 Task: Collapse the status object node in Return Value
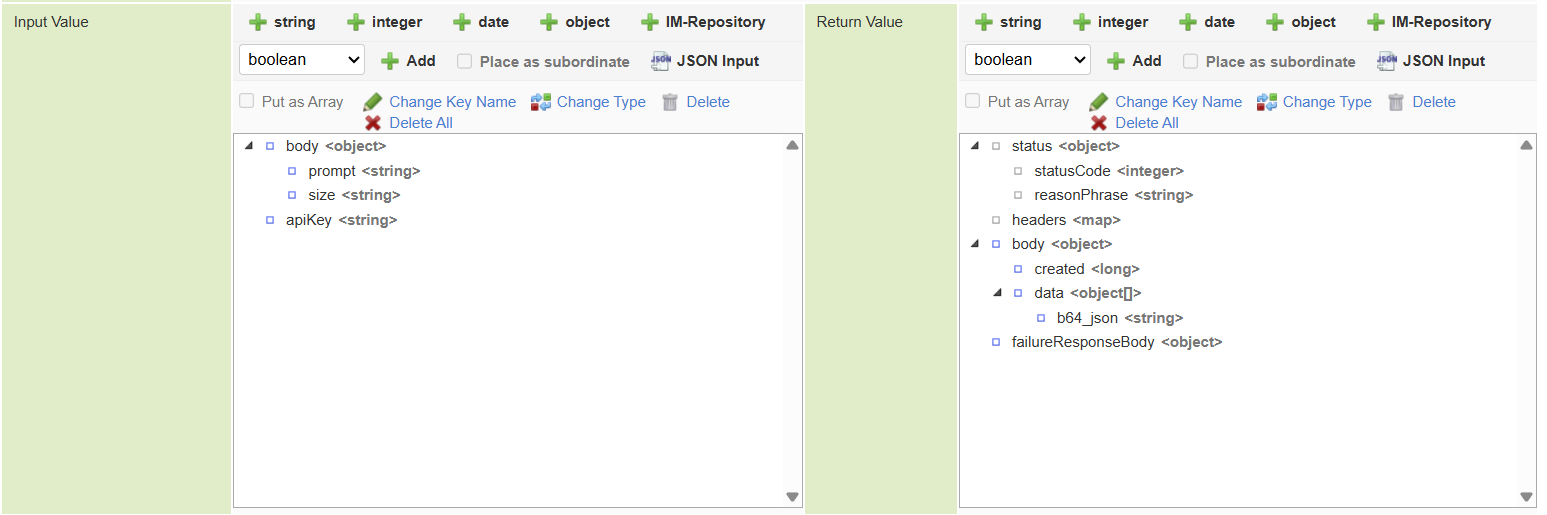coord(974,146)
